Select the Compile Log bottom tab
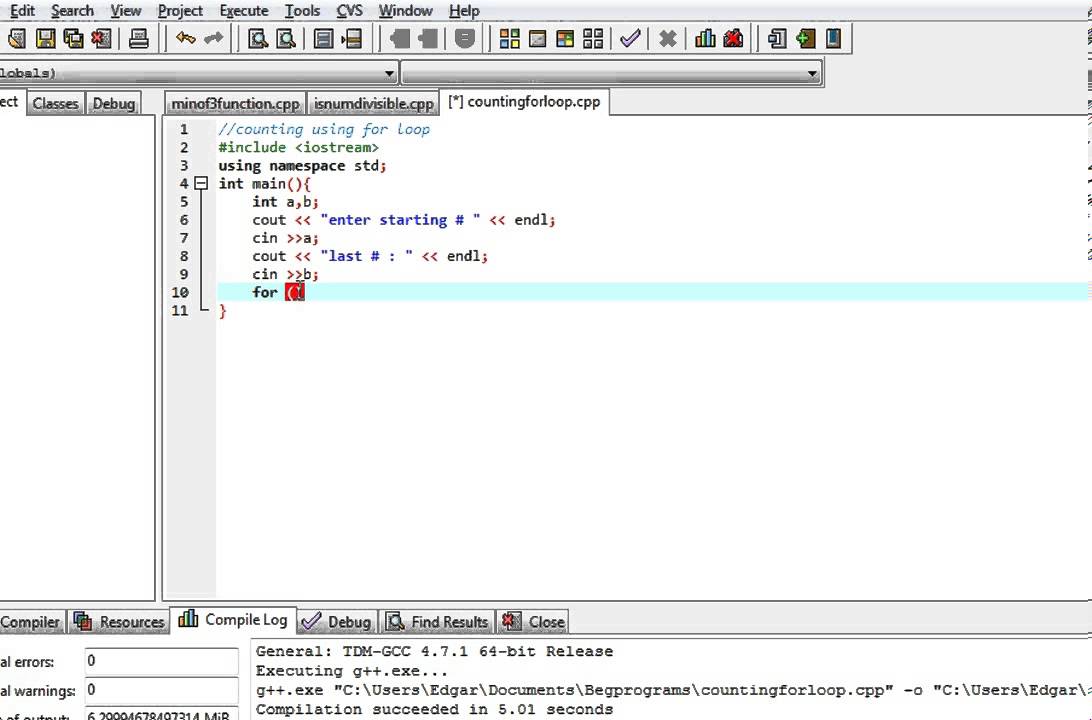This screenshot has width=1092, height=720. tap(233, 620)
